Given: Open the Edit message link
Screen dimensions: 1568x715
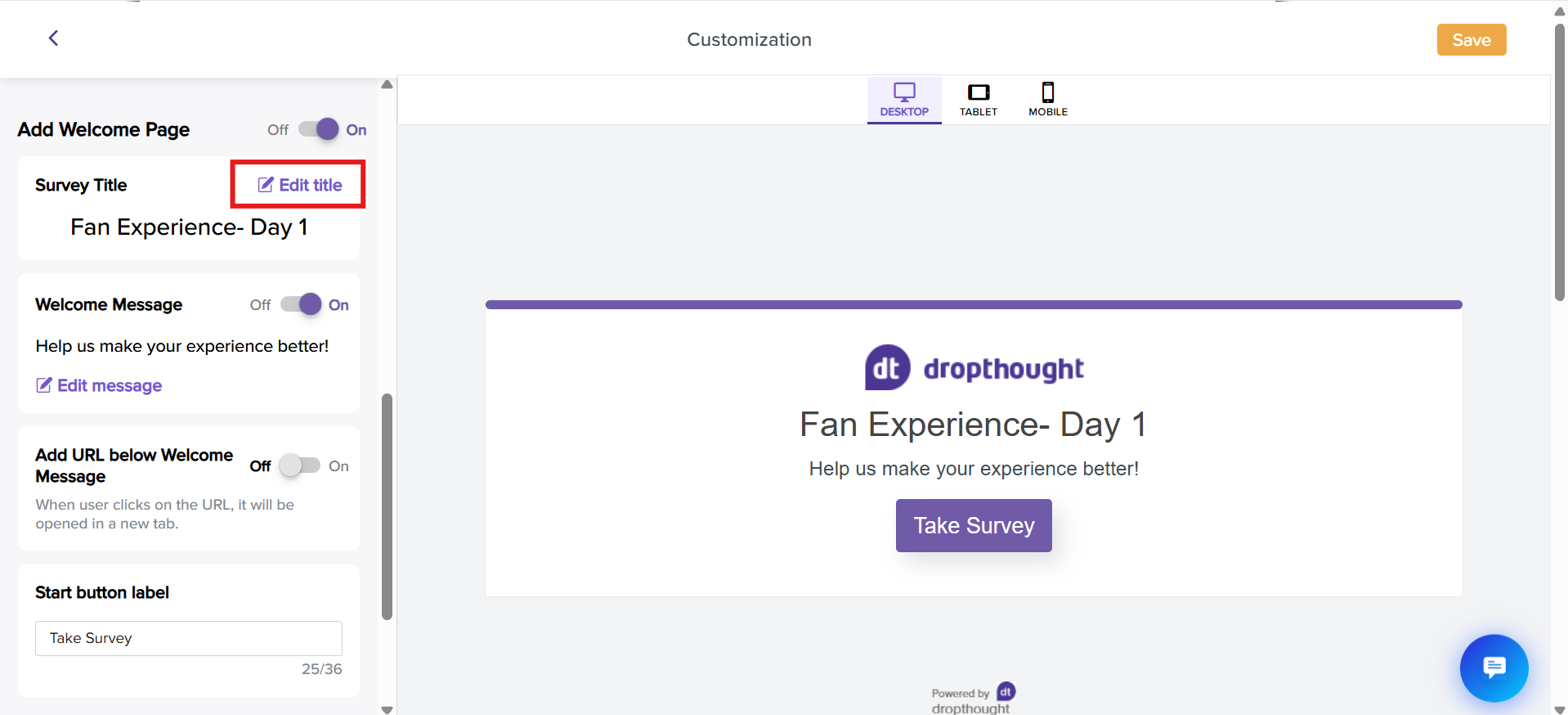Looking at the screenshot, I should pos(110,385).
